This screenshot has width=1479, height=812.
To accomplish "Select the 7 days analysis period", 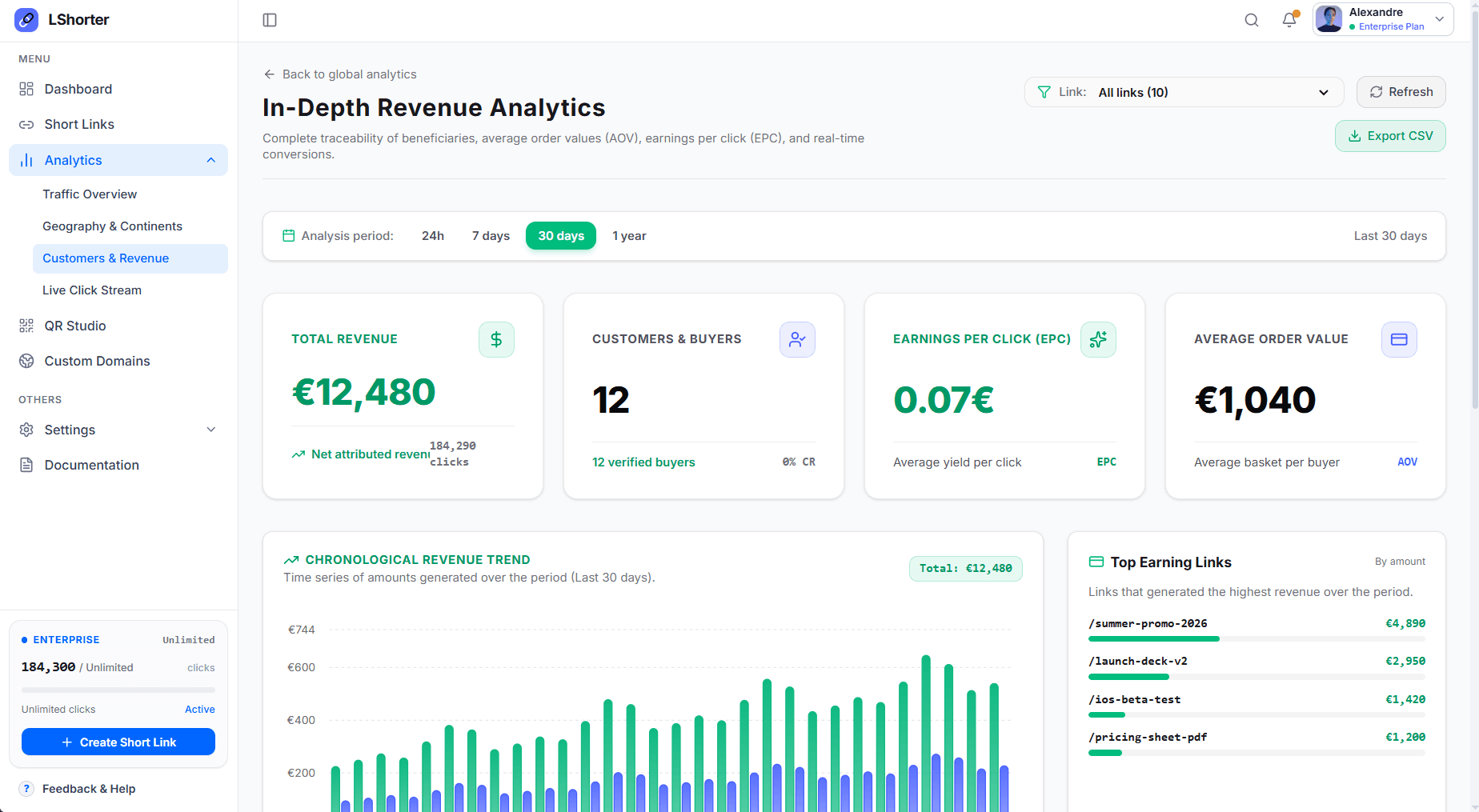I will click(491, 236).
